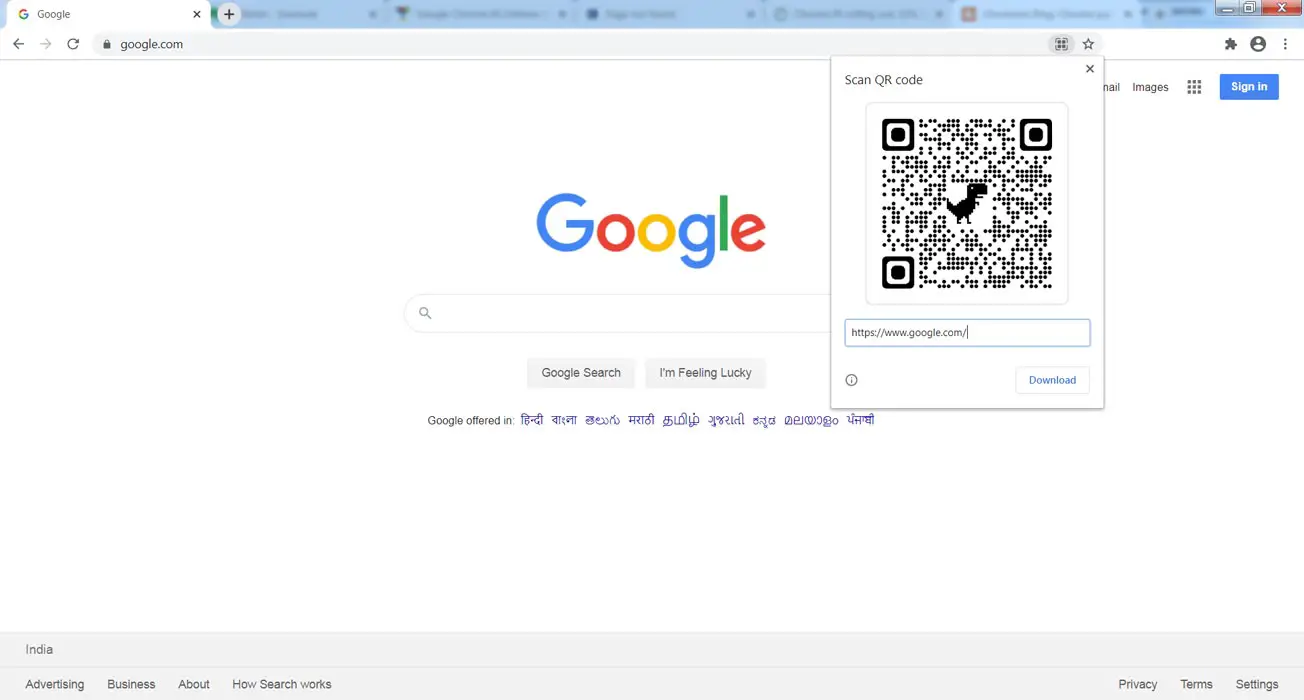Switch language to मराठी
Image resolution: width=1304 pixels, height=700 pixels.
point(641,420)
